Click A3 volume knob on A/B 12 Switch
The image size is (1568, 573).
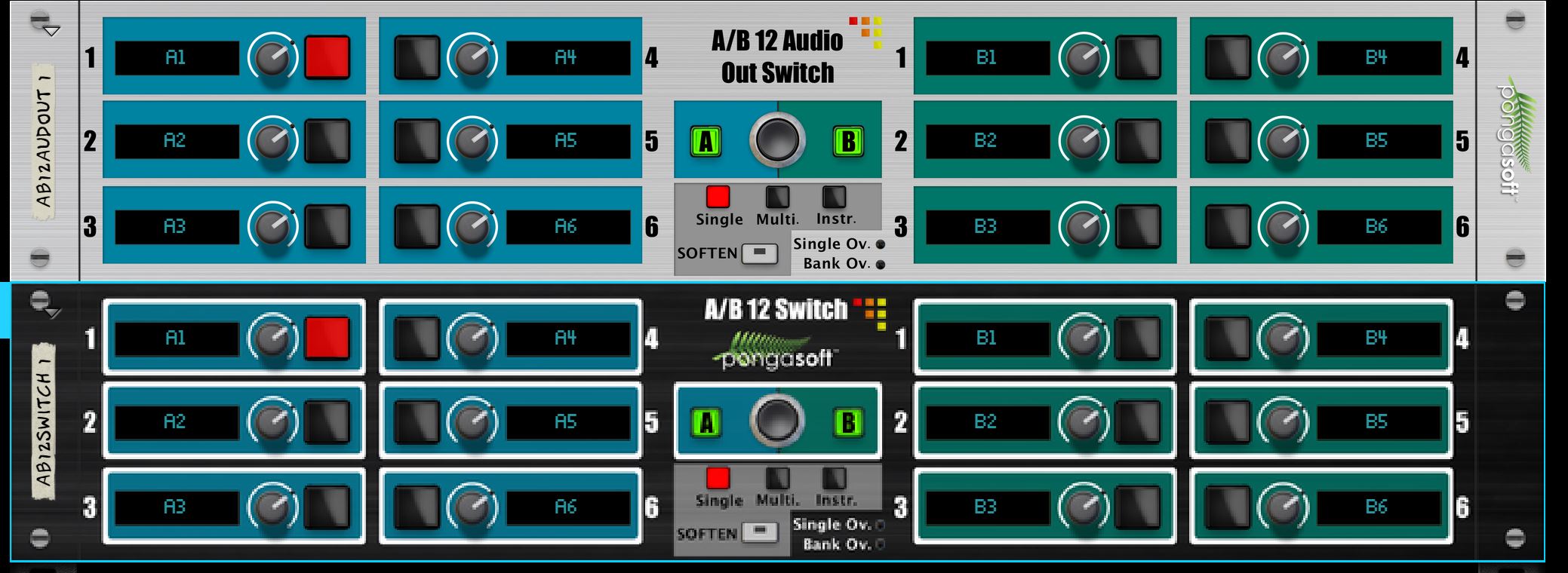click(x=272, y=507)
